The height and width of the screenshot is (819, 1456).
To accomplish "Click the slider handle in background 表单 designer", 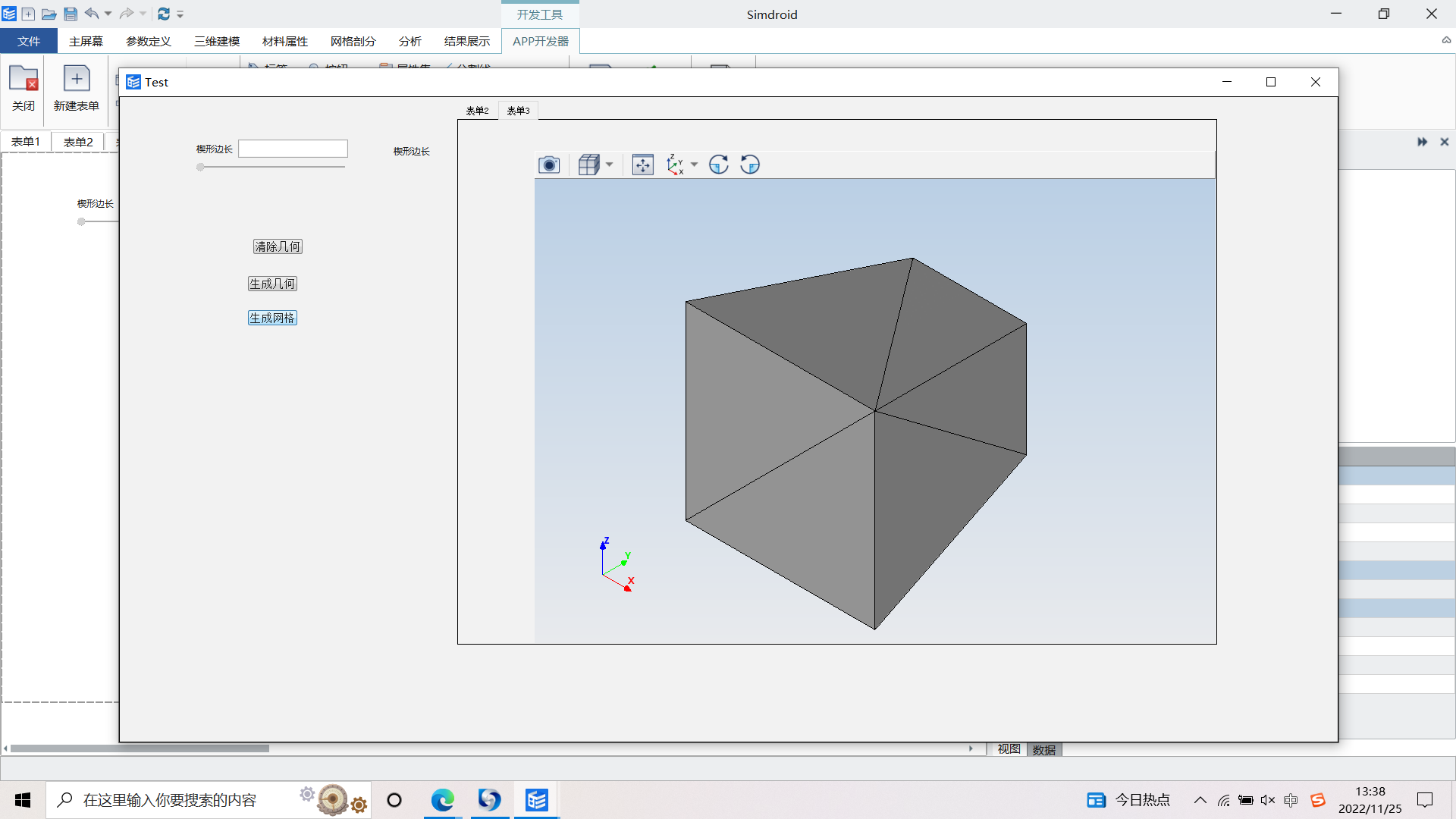I will (81, 221).
